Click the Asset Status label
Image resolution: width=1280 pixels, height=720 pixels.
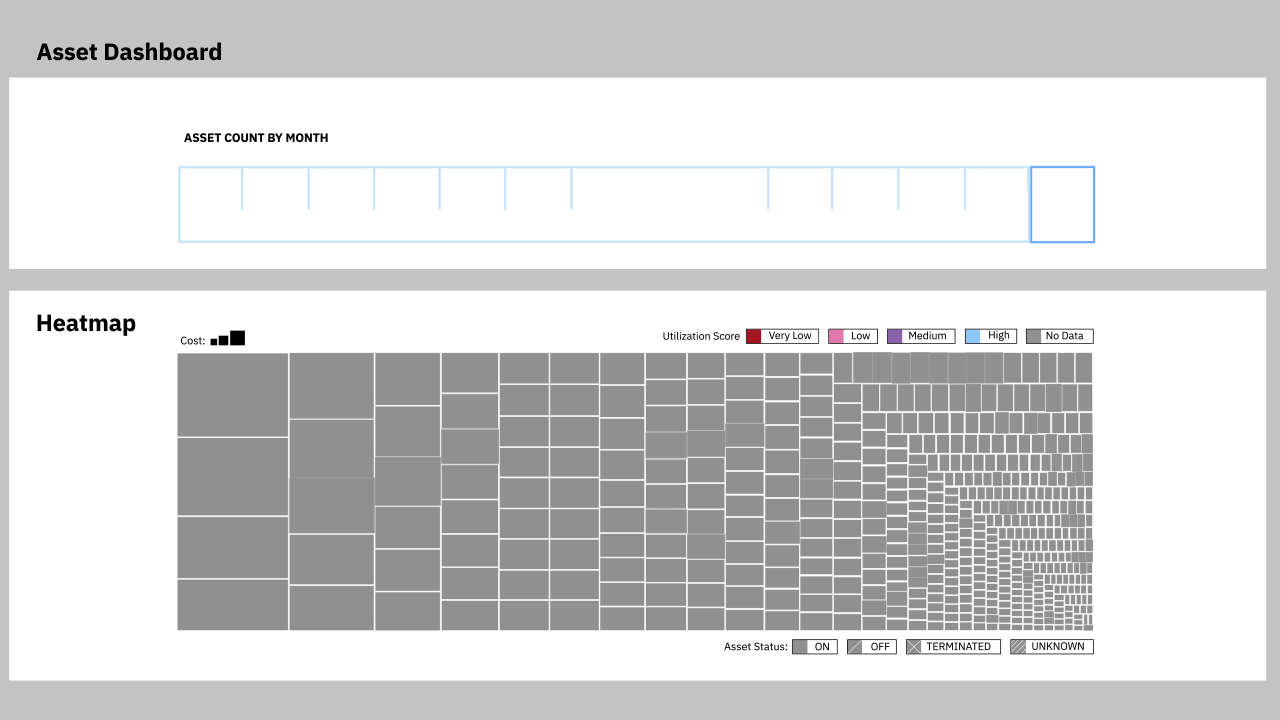pos(756,647)
